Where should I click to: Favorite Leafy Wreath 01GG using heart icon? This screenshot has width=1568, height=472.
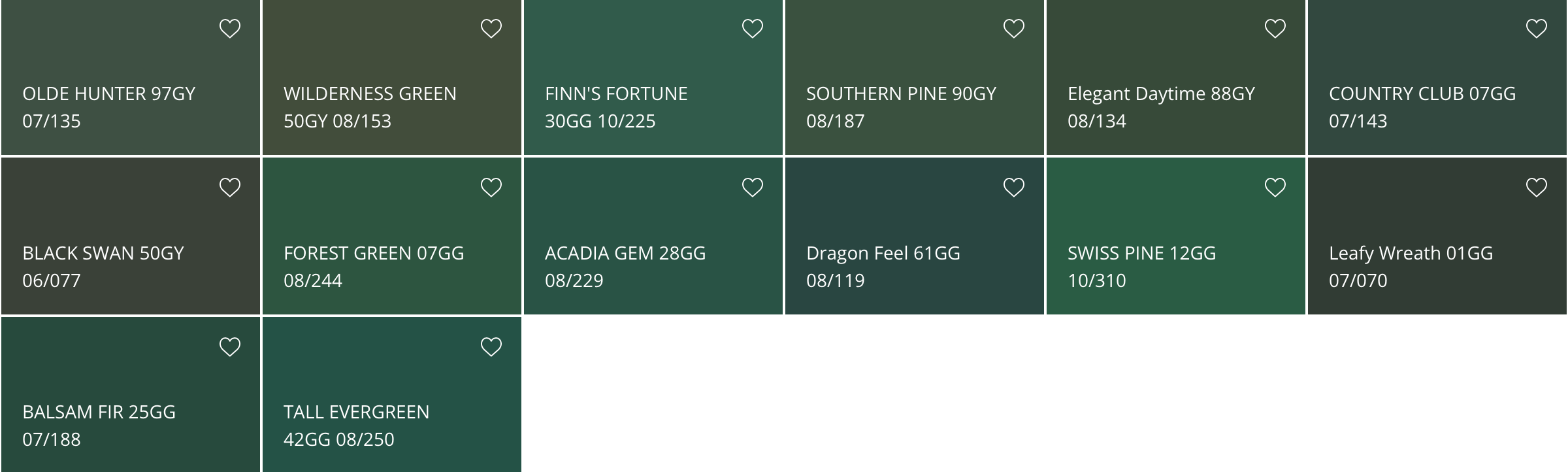click(x=1537, y=188)
